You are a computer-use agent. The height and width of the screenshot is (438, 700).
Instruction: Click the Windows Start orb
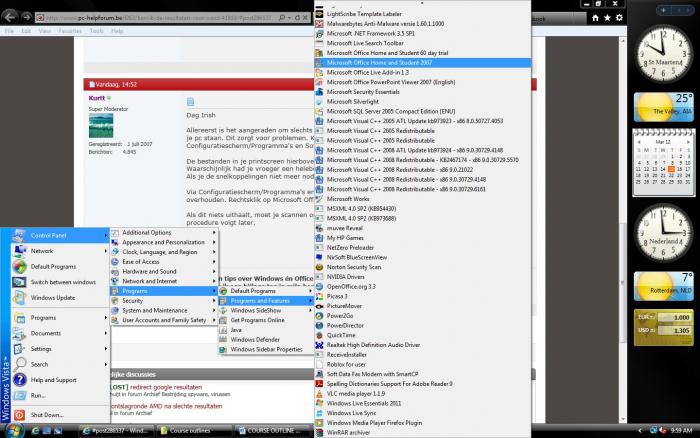click(x=12, y=430)
